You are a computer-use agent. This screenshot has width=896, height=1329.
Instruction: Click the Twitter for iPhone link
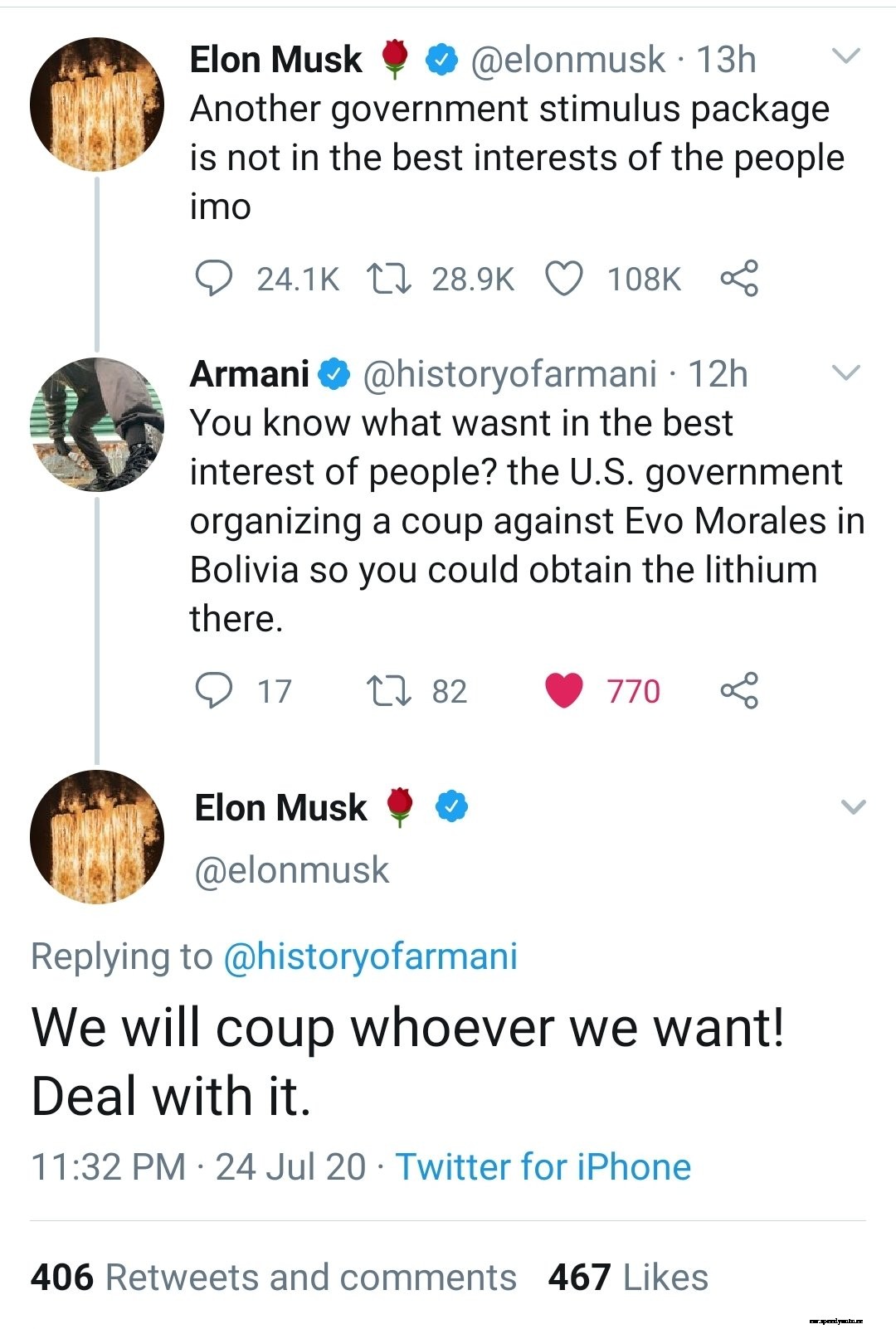(x=543, y=1166)
